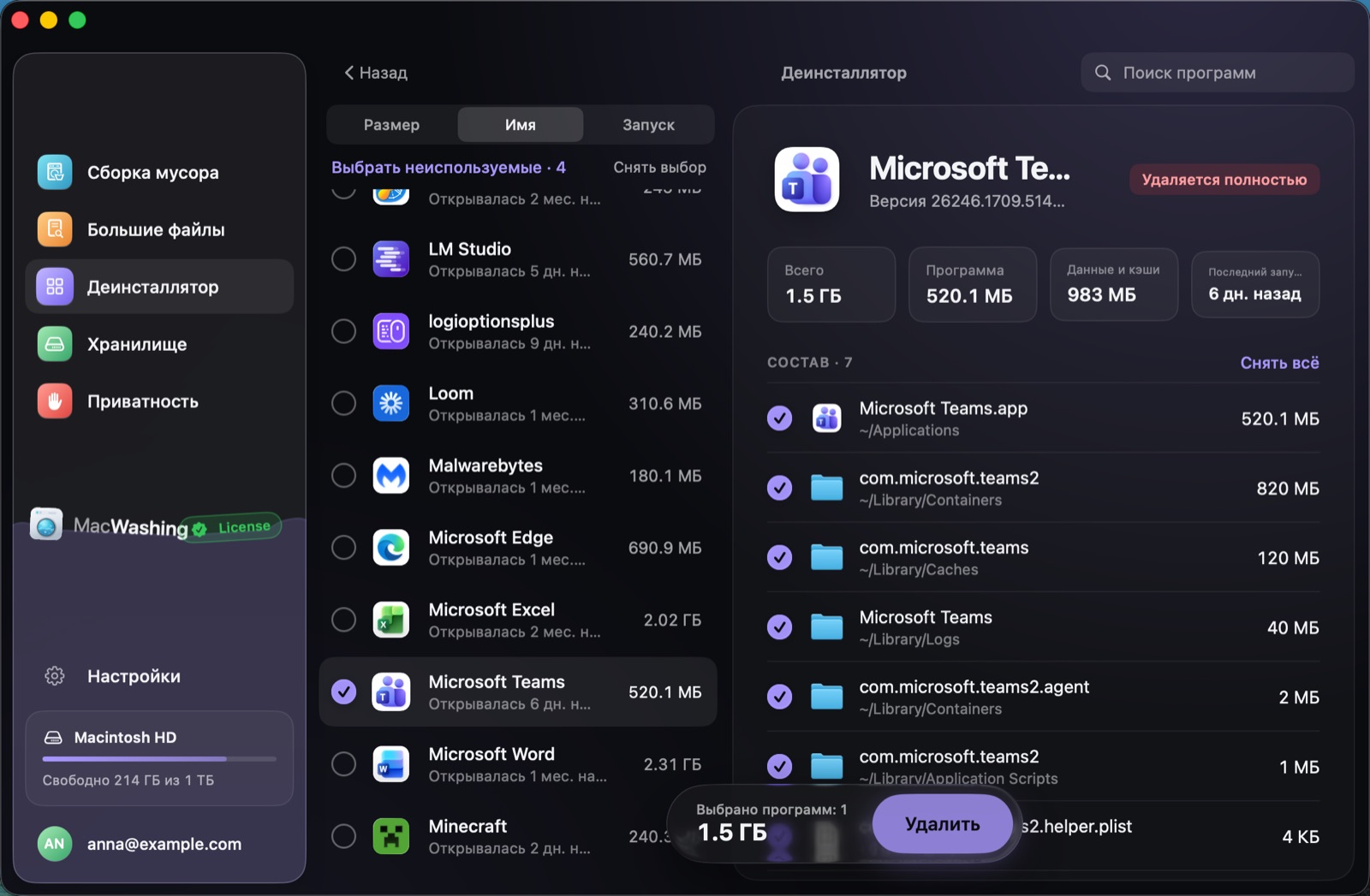Open the Настройки gear icon
The height and width of the screenshot is (896, 1370).
pos(55,676)
